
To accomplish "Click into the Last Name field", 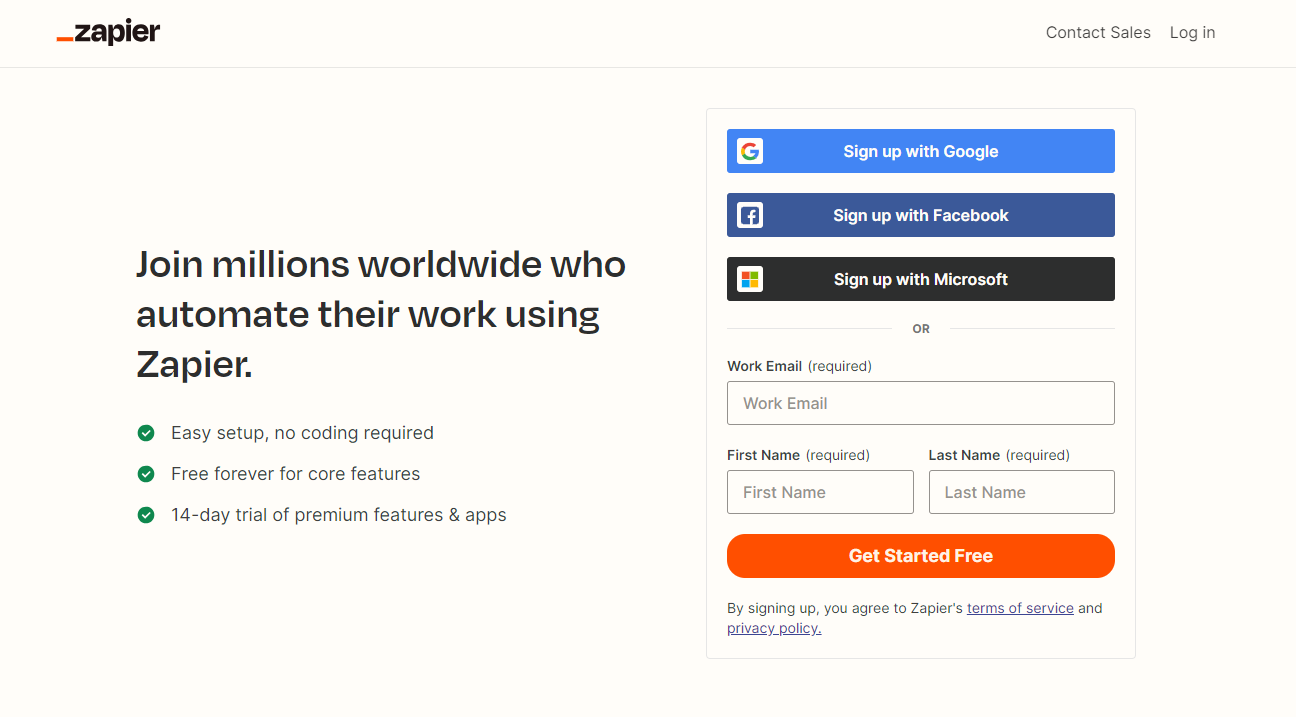I will coord(1021,492).
